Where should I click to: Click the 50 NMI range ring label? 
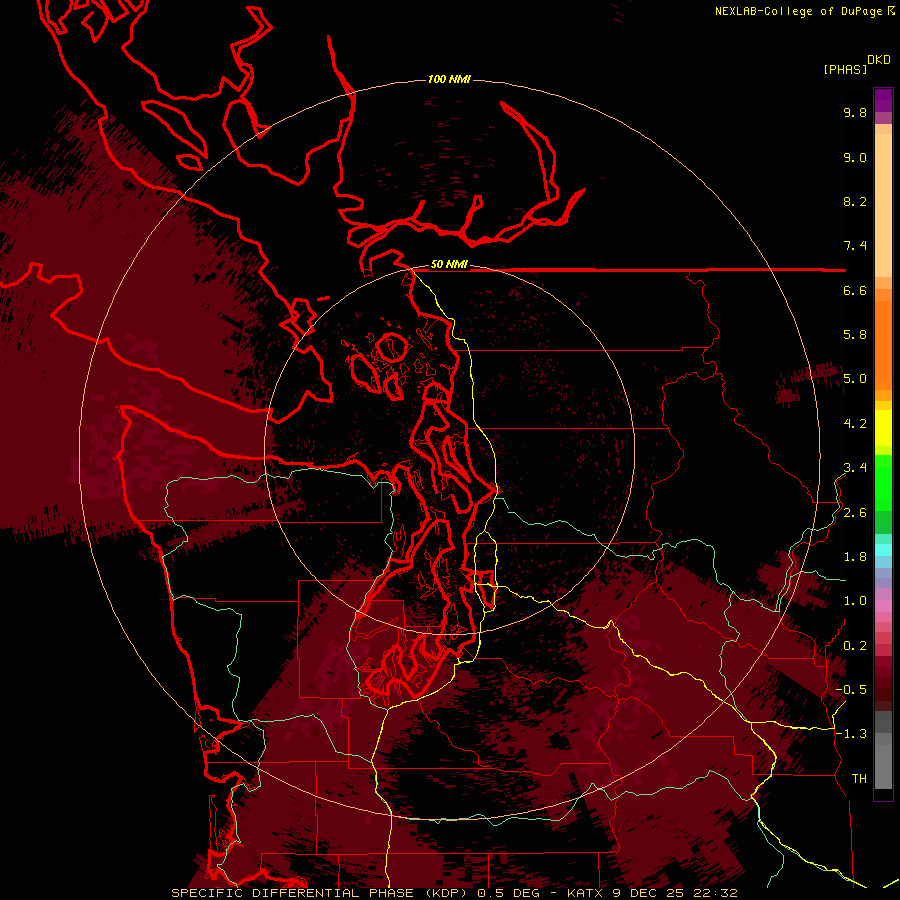coord(449,265)
